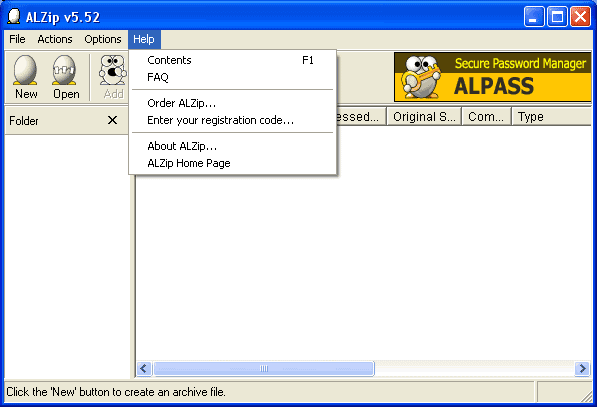597x407 pixels.
Task: Collapse the open Help menu
Action: pyautogui.click(x=144, y=39)
